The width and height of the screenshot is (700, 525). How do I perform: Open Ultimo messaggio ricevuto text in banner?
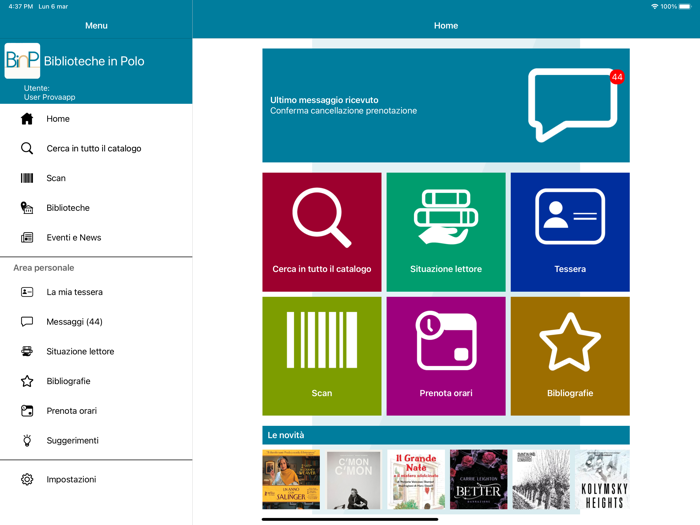324,100
